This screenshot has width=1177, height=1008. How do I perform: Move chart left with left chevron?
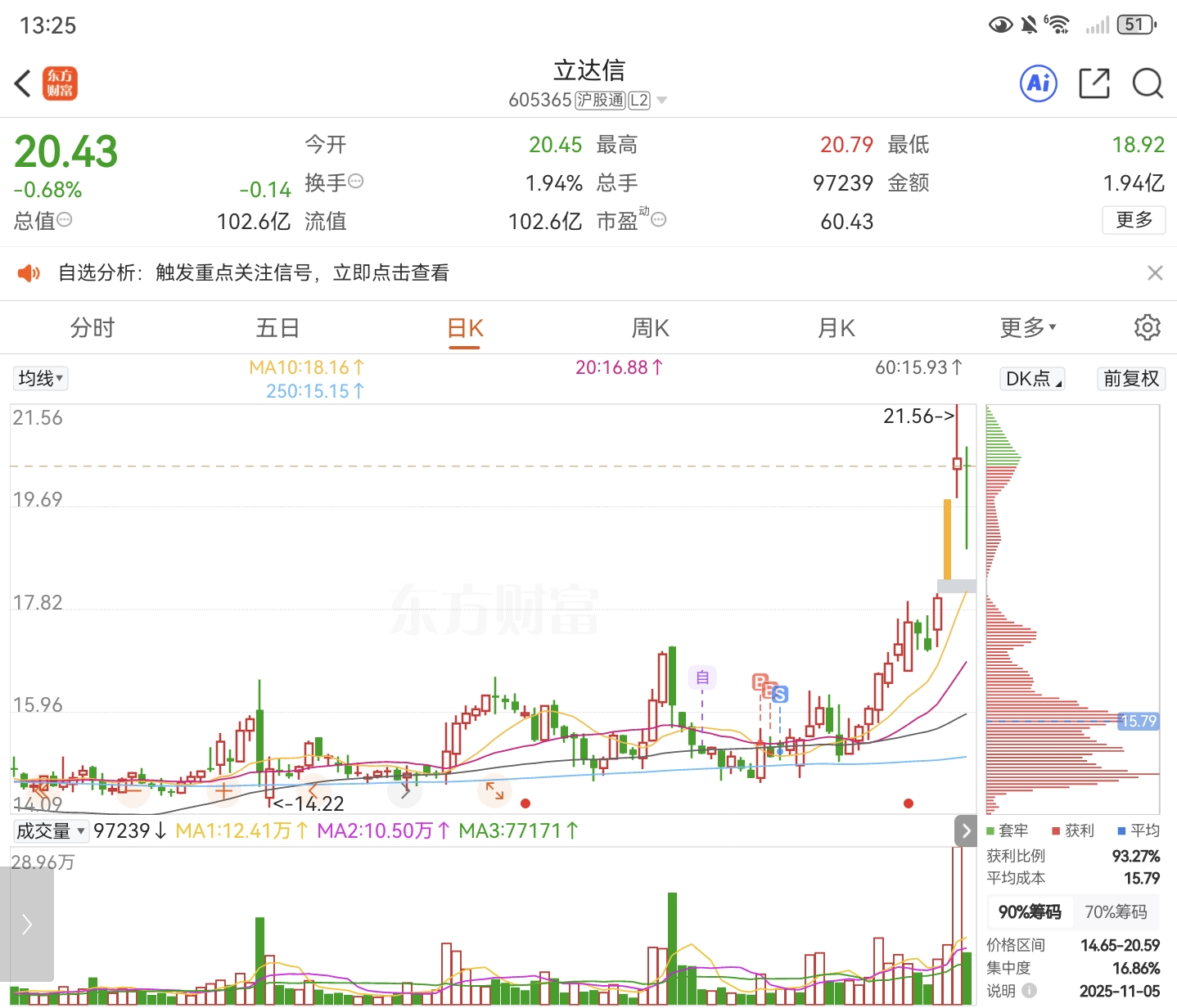pyautogui.click(x=313, y=791)
